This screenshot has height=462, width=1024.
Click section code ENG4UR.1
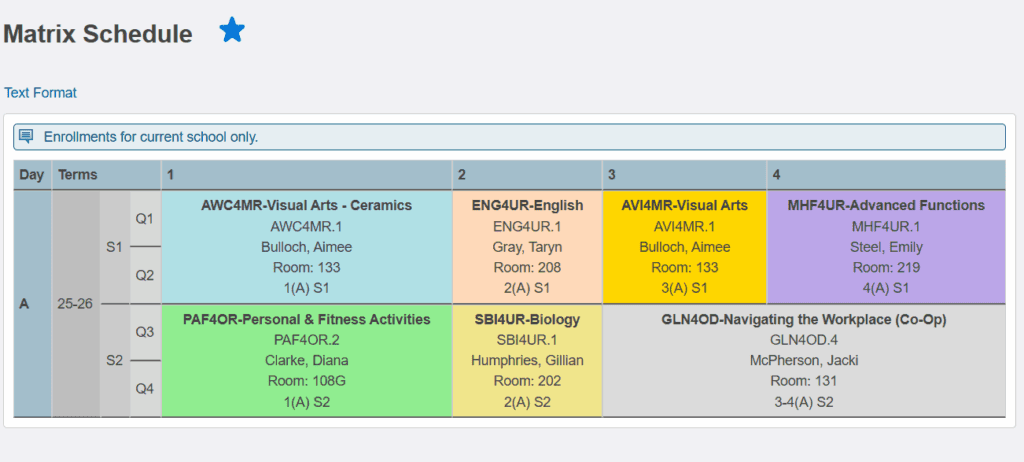[x=527, y=226]
